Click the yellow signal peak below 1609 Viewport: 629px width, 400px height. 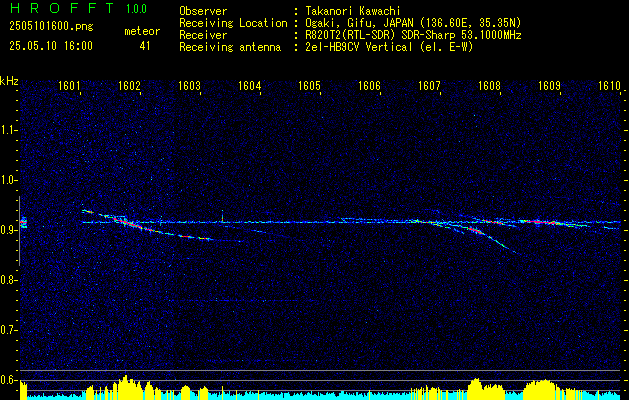point(544,388)
